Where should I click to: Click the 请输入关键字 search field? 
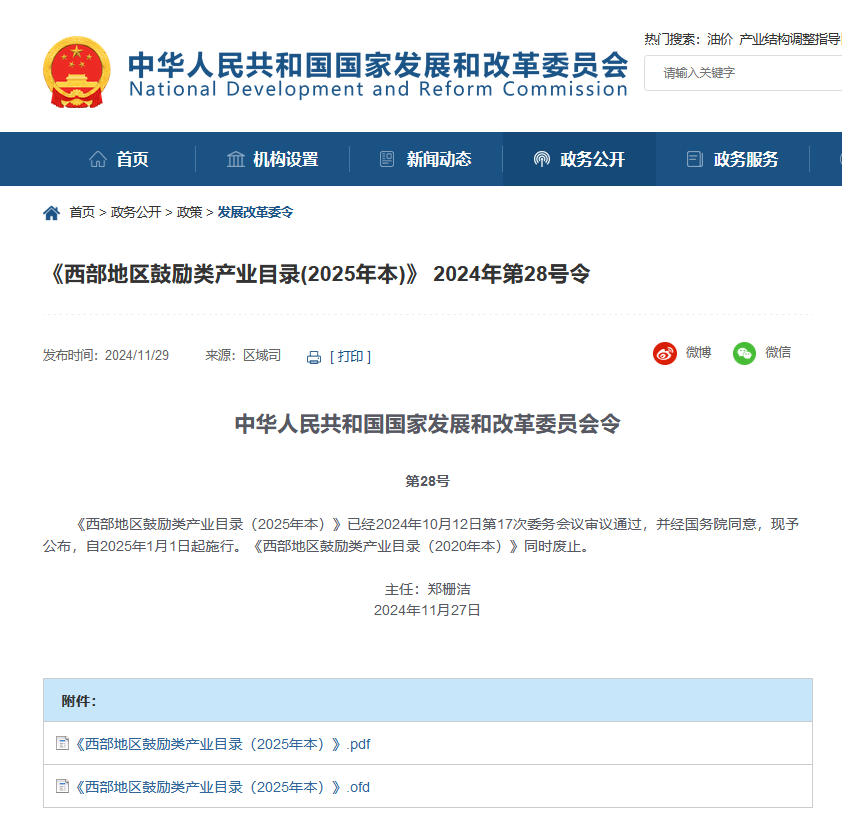click(x=743, y=73)
